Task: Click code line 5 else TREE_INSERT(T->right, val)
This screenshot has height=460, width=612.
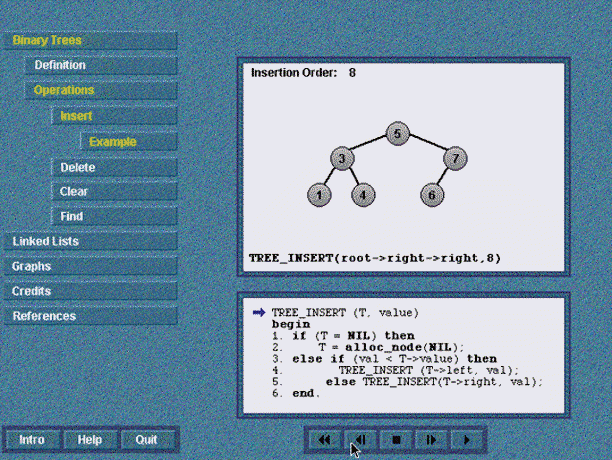Action: [x=407, y=382]
